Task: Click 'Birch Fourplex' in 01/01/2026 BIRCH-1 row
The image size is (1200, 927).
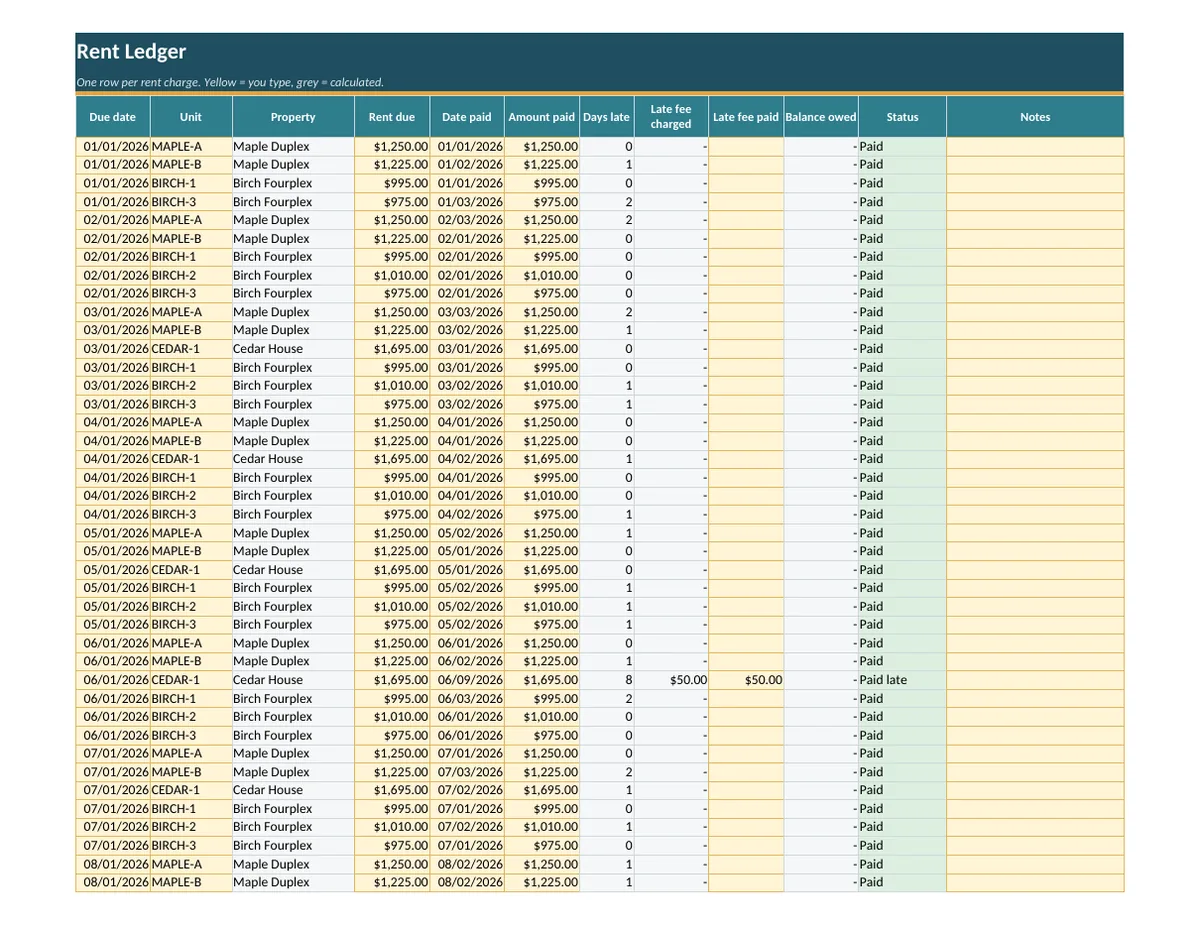Action: 293,183
